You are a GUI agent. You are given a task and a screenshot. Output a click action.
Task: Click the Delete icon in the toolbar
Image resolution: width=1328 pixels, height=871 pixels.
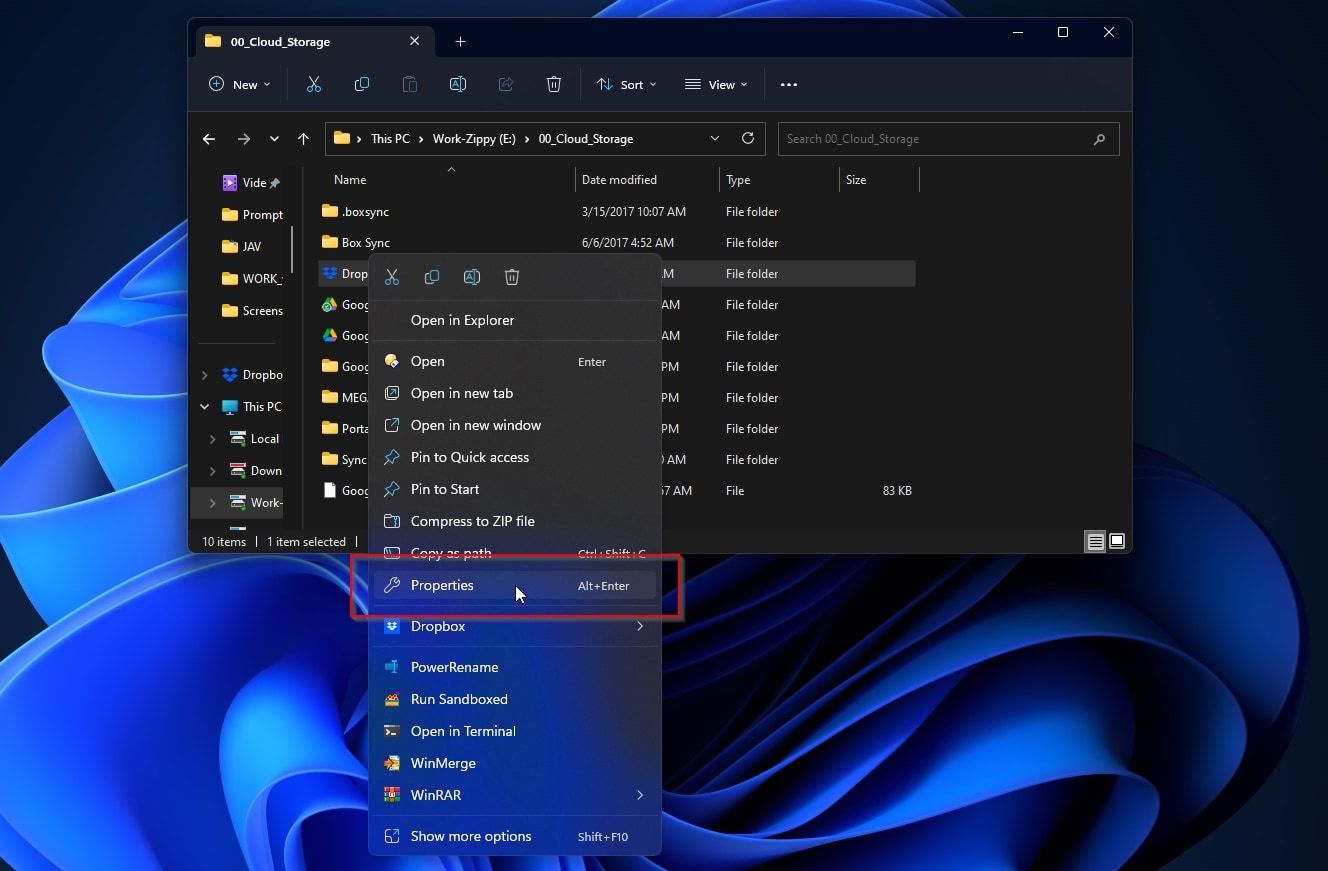pos(554,84)
